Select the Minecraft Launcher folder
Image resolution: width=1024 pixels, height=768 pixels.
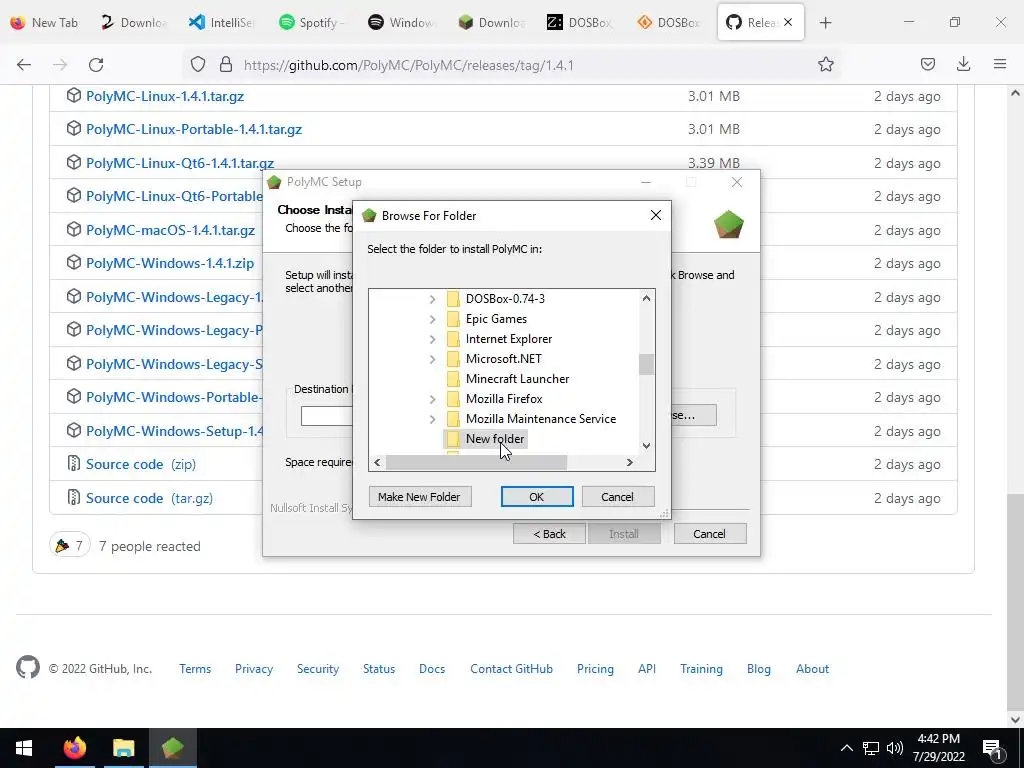click(517, 379)
